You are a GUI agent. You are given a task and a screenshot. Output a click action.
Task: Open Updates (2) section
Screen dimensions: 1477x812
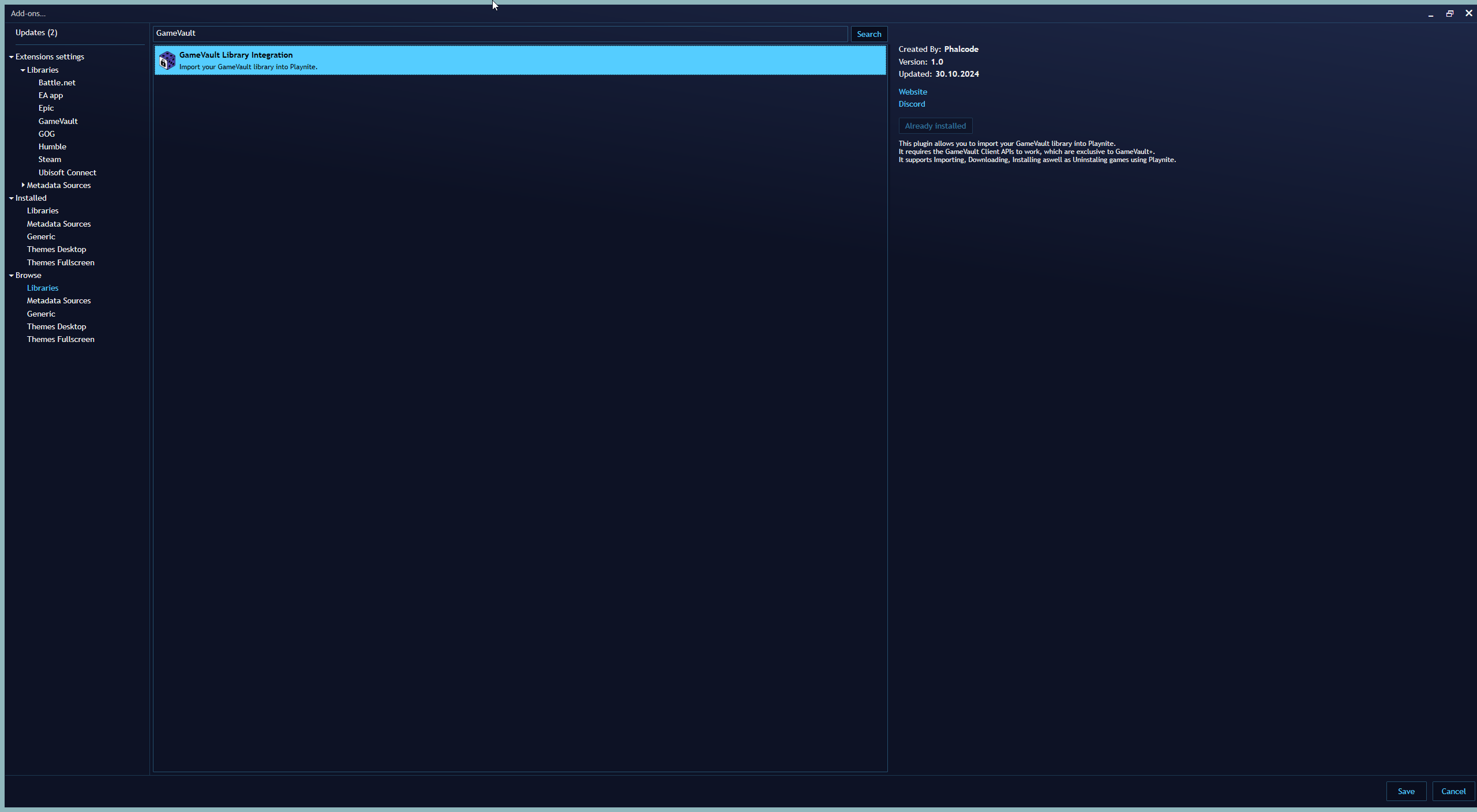36,32
